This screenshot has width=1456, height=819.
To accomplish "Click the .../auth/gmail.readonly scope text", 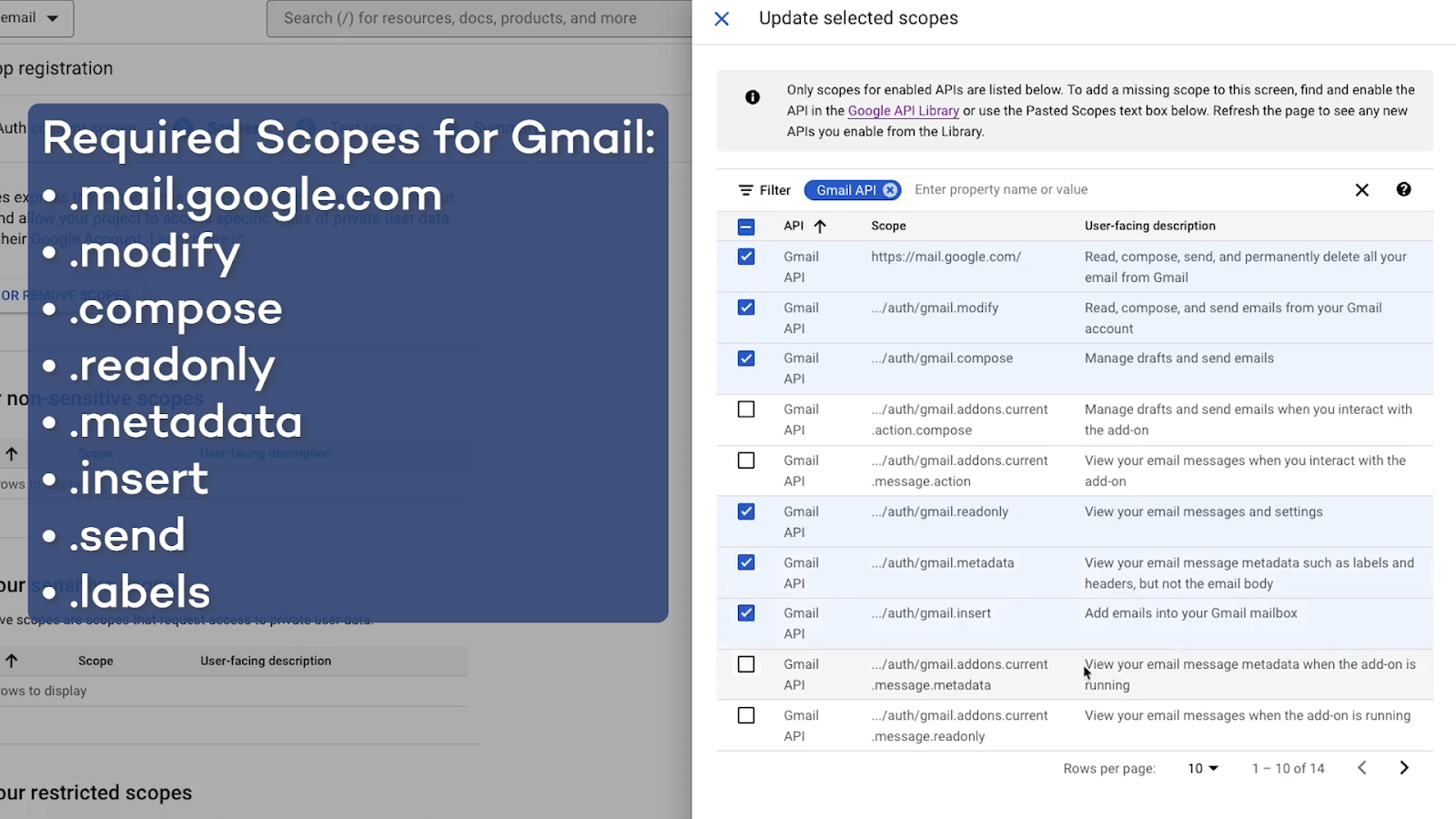I will [940, 511].
